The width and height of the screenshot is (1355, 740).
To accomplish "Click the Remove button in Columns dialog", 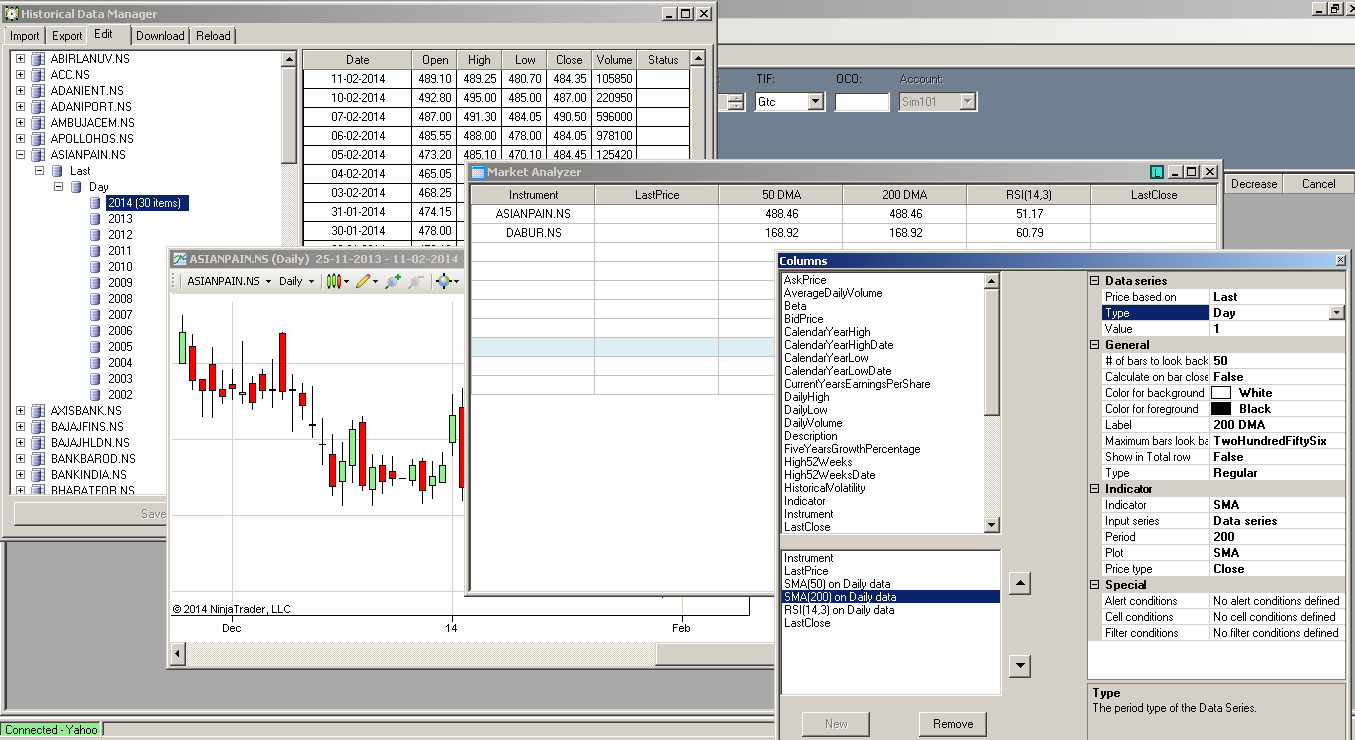I will pyautogui.click(x=953, y=724).
